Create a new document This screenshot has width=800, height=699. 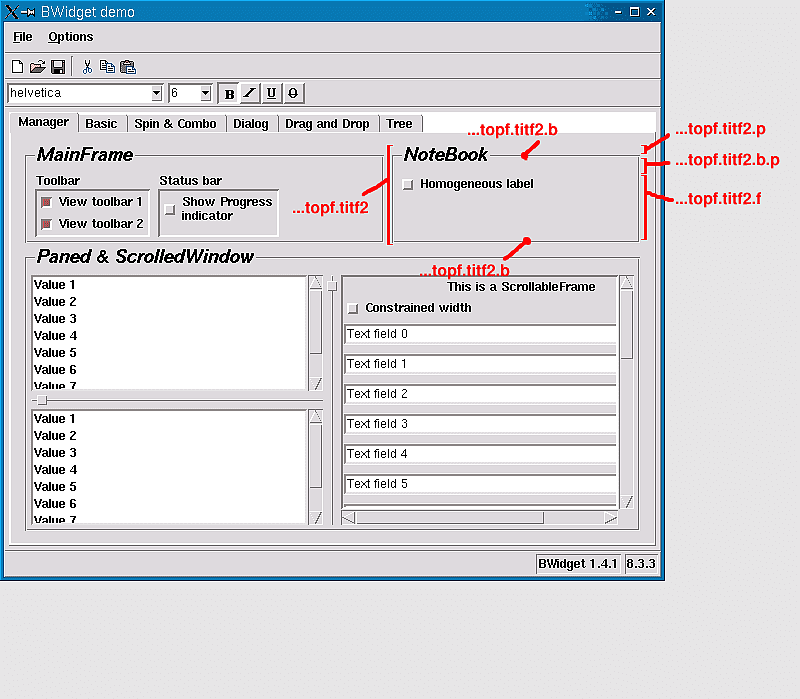coord(17,66)
